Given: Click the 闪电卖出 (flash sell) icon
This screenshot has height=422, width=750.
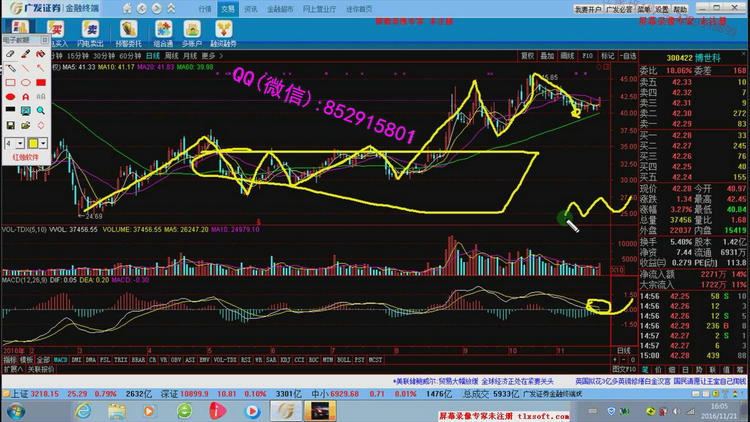Looking at the screenshot, I should click(x=91, y=32).
